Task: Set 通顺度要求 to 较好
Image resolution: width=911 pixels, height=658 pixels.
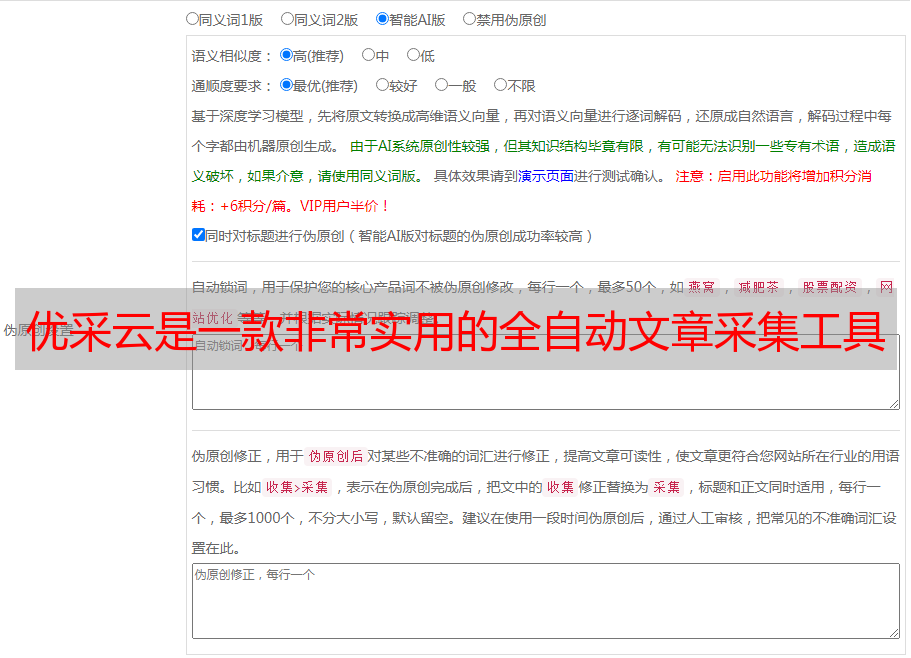Action: (382, 85)
